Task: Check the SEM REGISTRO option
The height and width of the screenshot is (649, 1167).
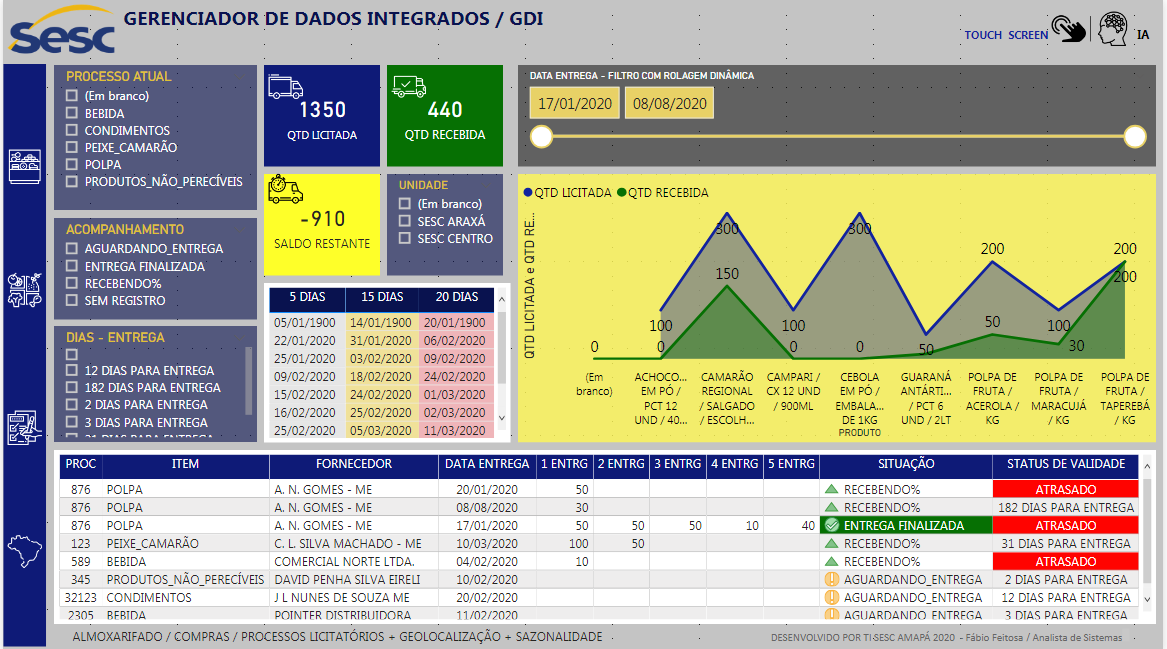Action: click(x=71, y=301)
